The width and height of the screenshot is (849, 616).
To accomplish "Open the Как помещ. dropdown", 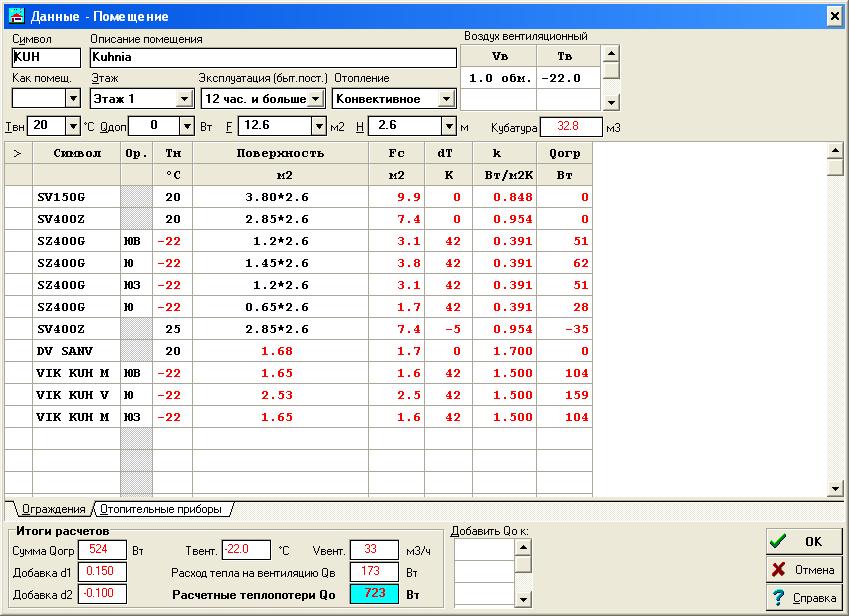I will coord(73,99).
